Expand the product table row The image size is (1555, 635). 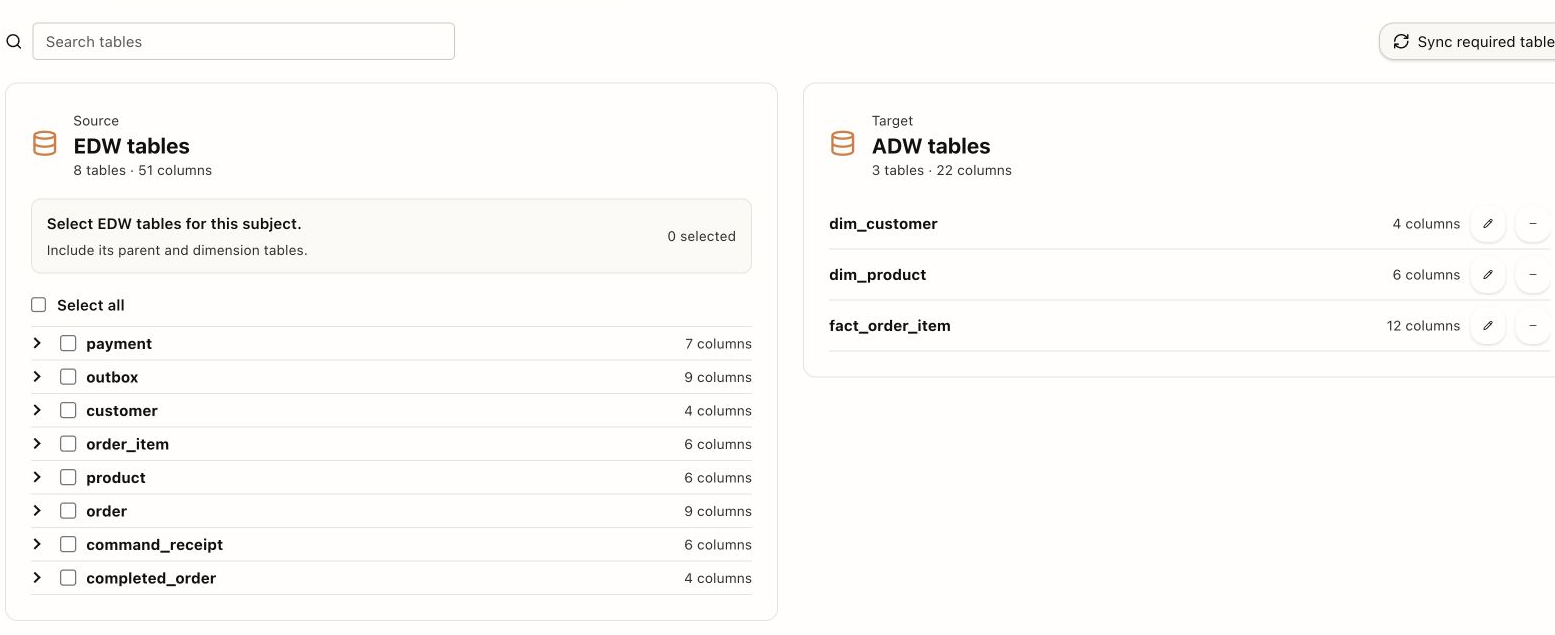37,477
